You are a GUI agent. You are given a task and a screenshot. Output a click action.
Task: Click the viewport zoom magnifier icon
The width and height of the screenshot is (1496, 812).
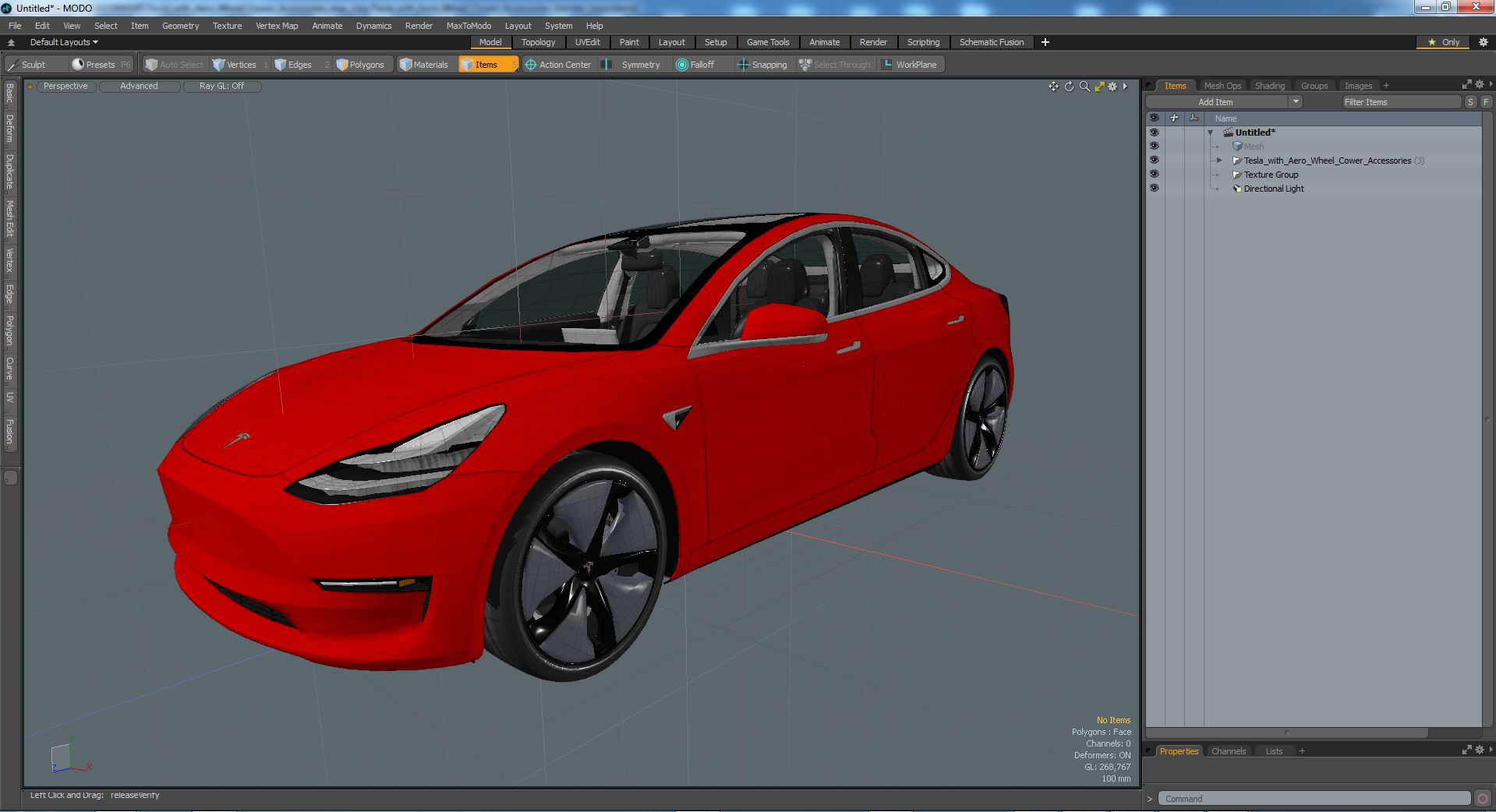tap(1084, 86)
